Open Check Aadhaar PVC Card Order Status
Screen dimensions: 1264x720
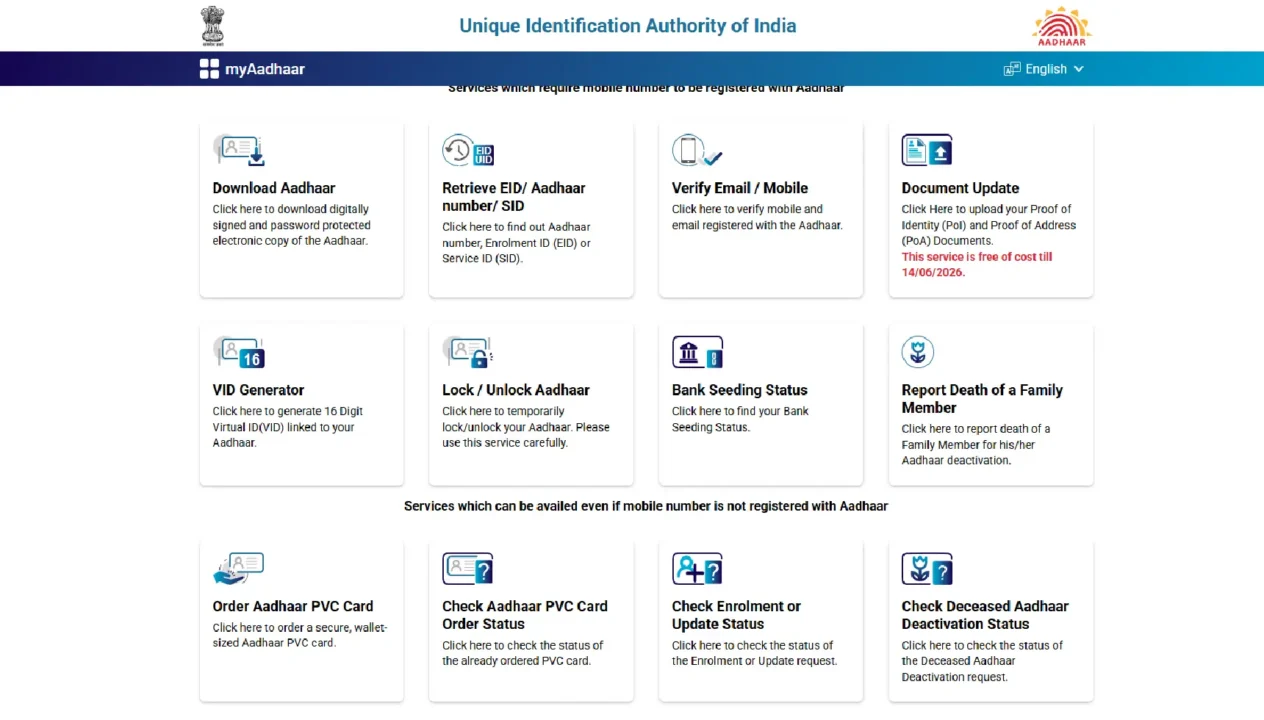pyautogui.click(x=531, y=621)
